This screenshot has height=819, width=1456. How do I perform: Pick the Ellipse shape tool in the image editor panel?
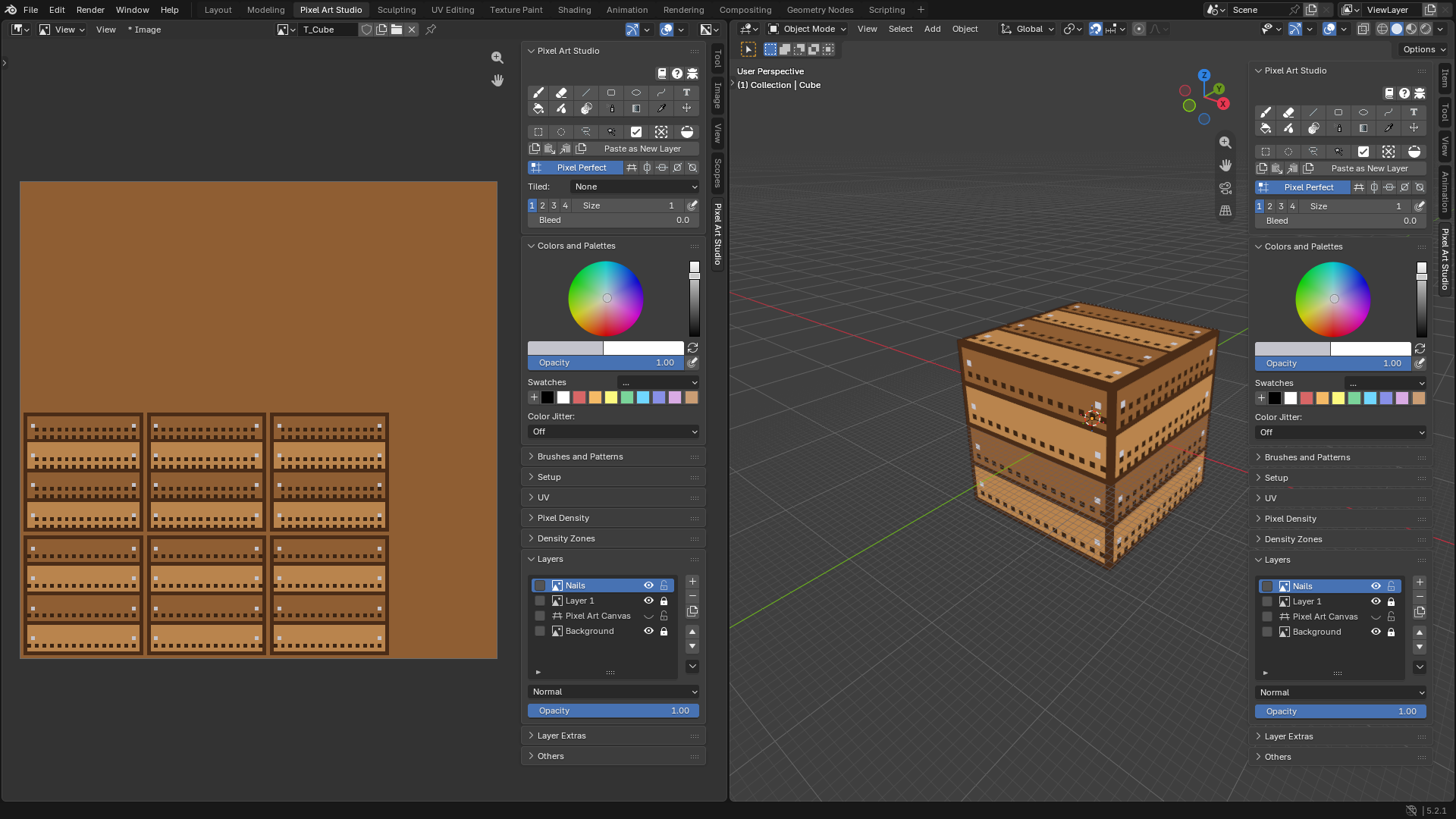pos(636,93)
